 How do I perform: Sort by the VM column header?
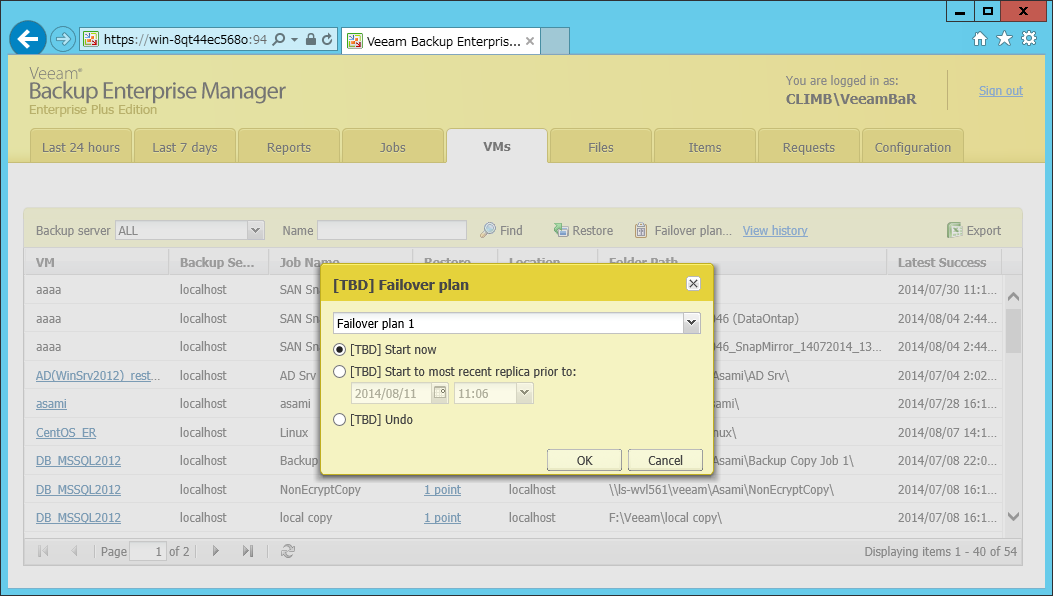96,263
